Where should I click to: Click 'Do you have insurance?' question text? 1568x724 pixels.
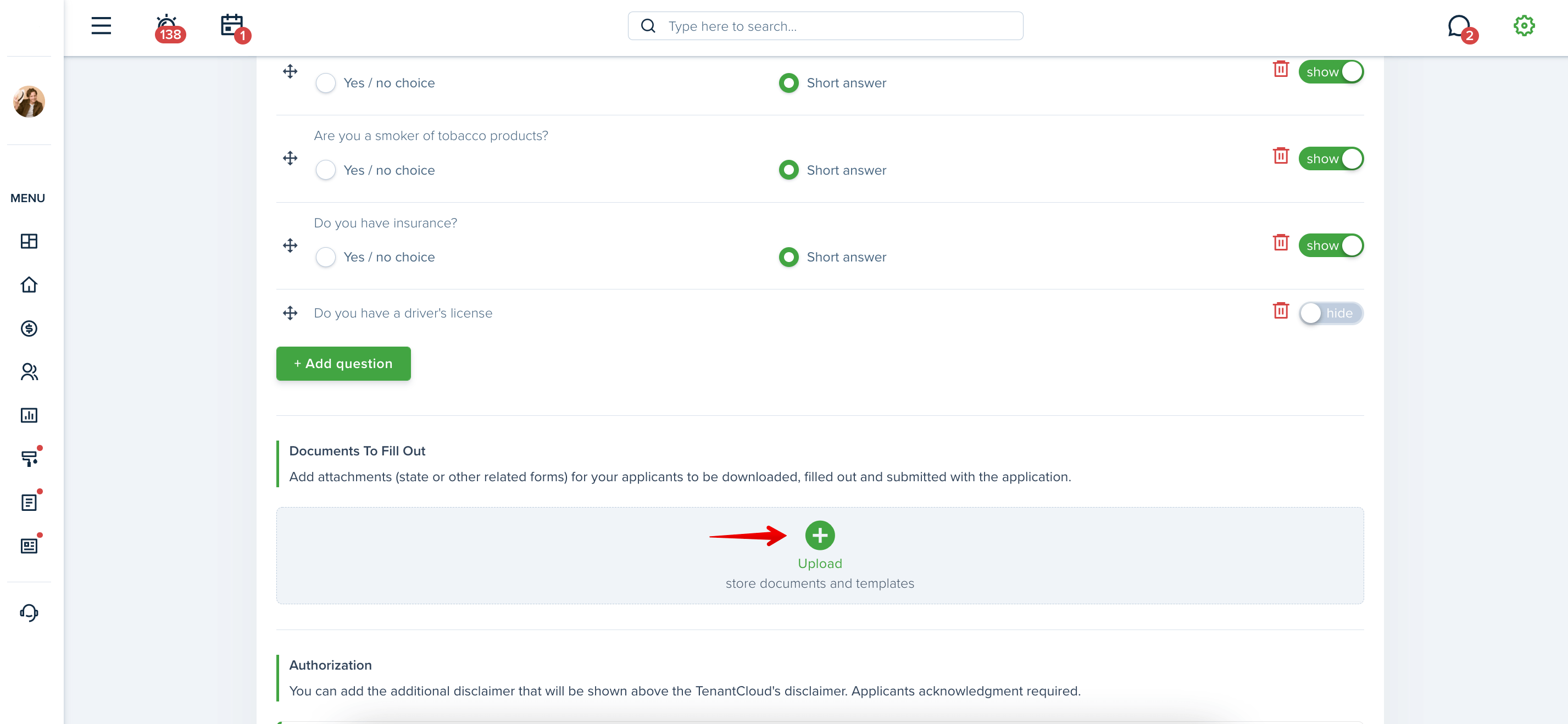(x=385, y=223)
